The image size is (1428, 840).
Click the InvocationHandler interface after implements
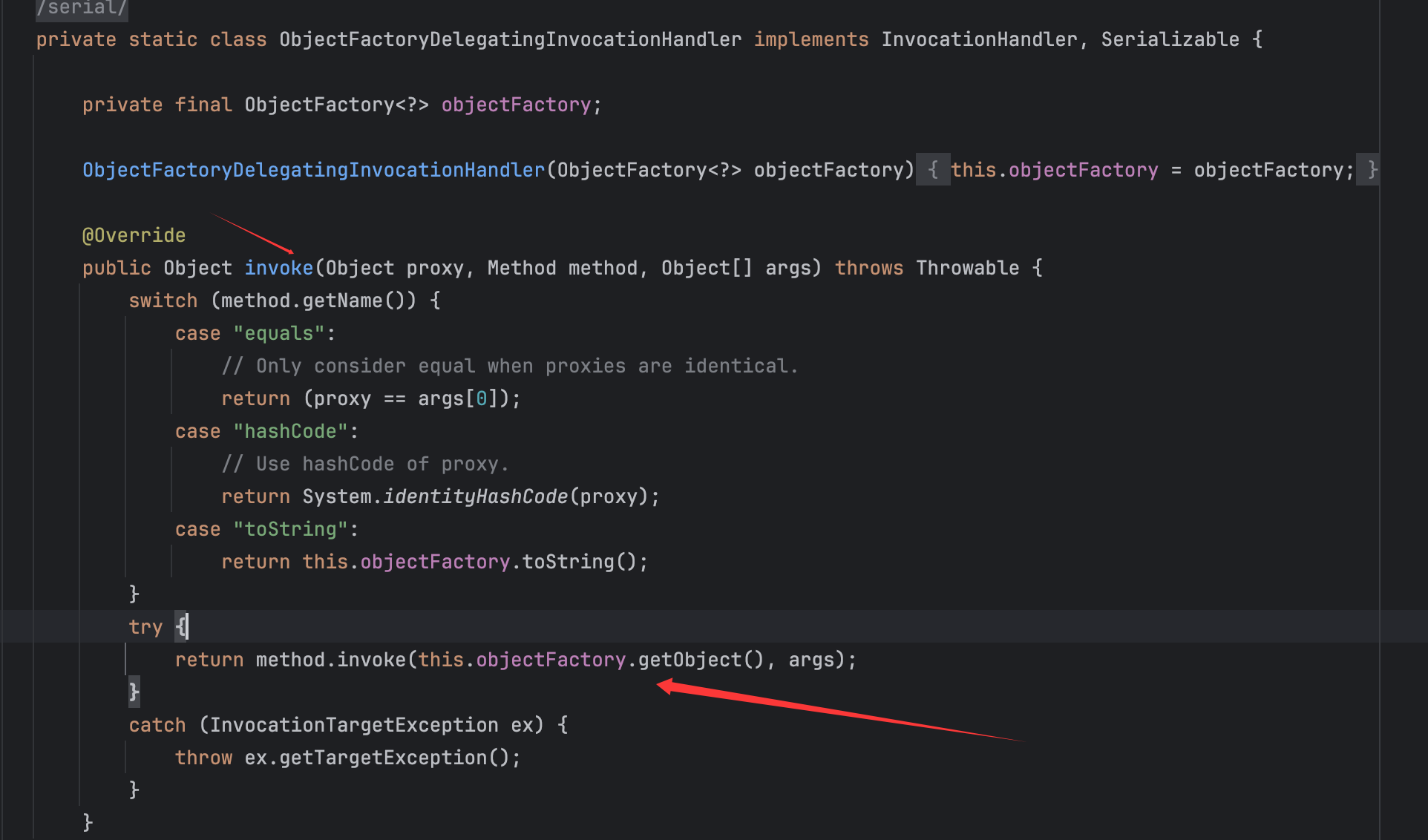point(979,39)
